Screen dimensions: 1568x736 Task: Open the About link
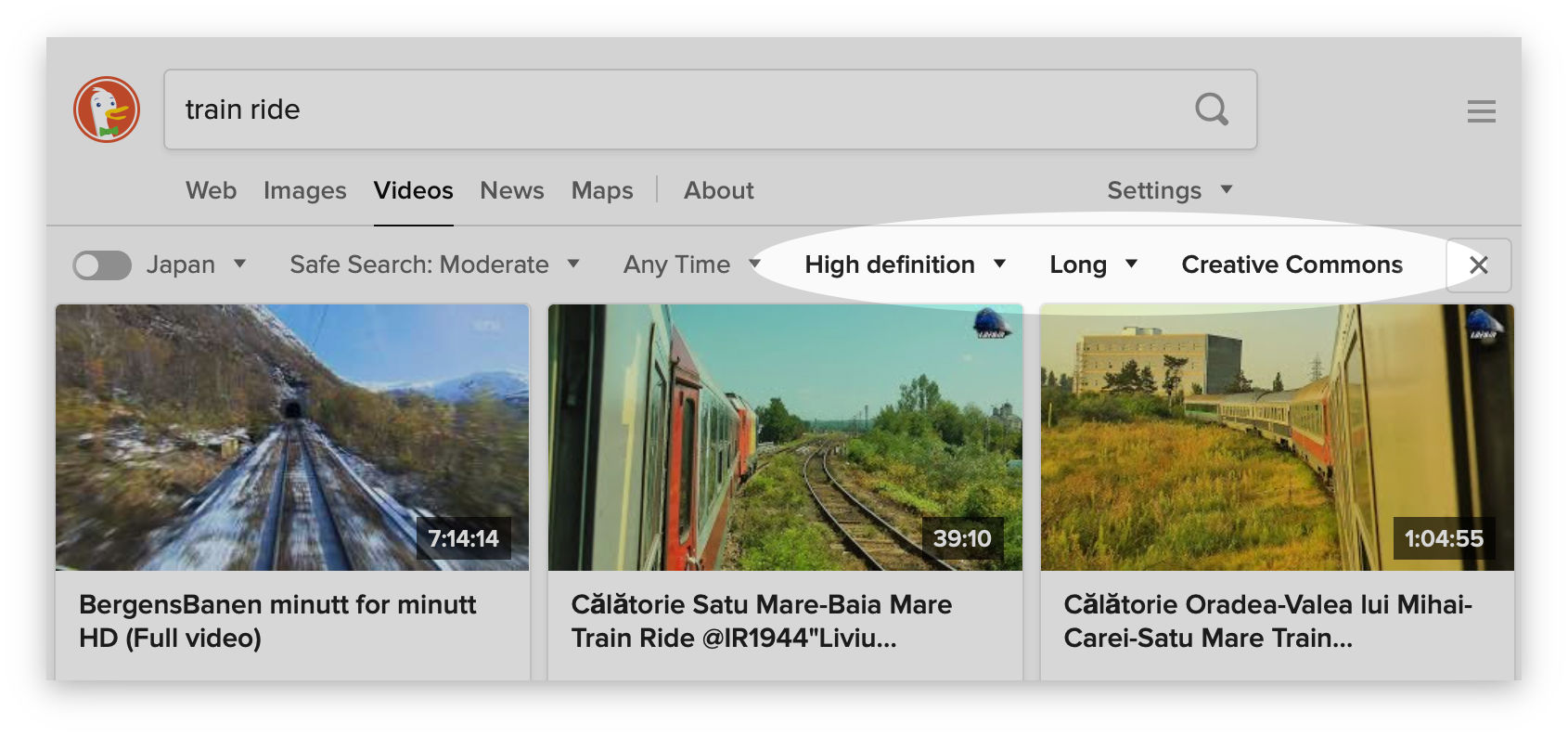coord(718,190)
